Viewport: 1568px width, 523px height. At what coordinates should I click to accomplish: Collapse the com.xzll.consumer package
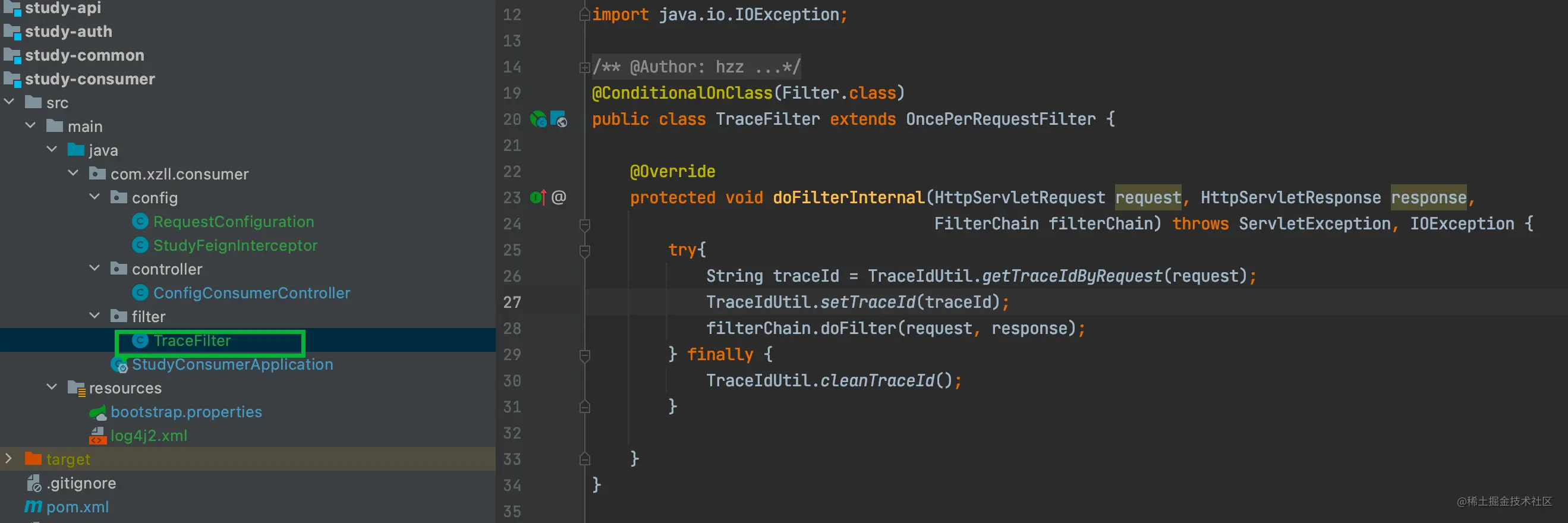(73, 174)
